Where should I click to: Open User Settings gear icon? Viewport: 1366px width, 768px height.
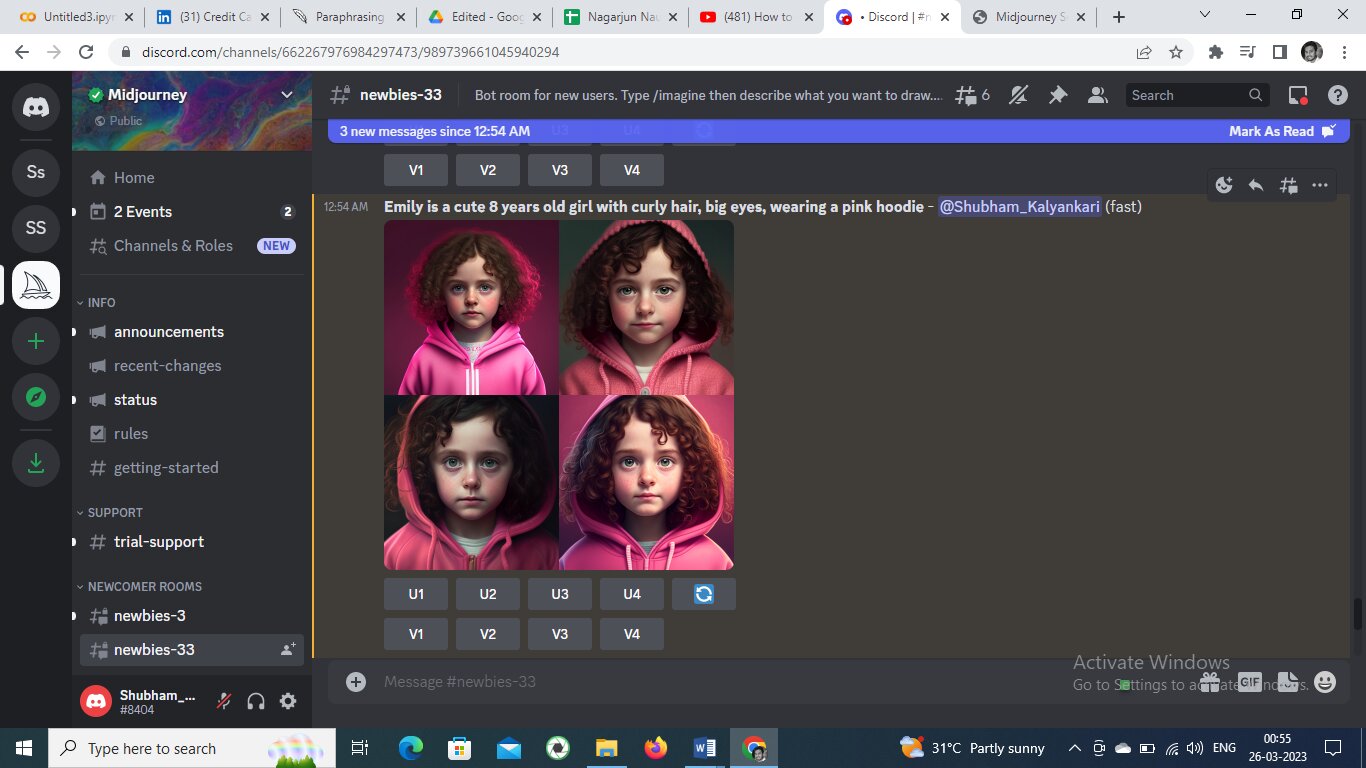coord(288,701)
